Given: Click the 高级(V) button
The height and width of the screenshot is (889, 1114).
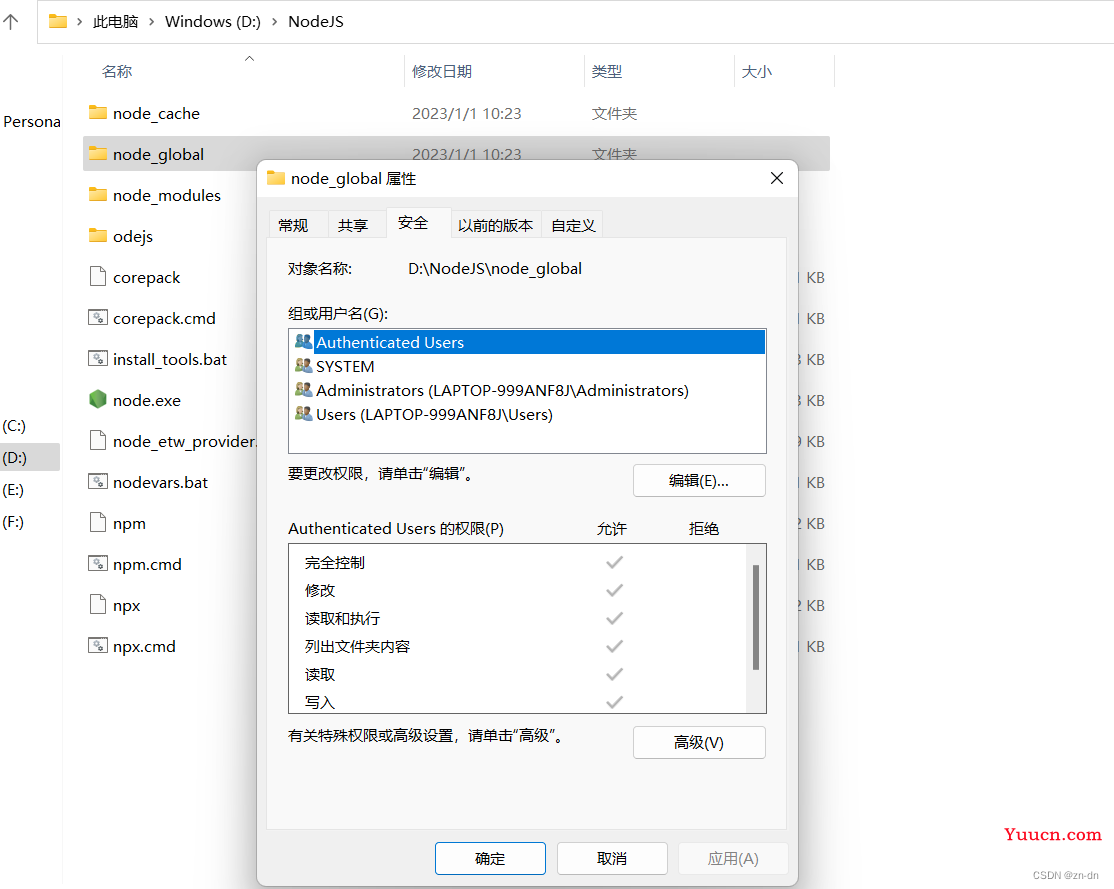Looking at the screenshot, I should click(x=699, y=743).
